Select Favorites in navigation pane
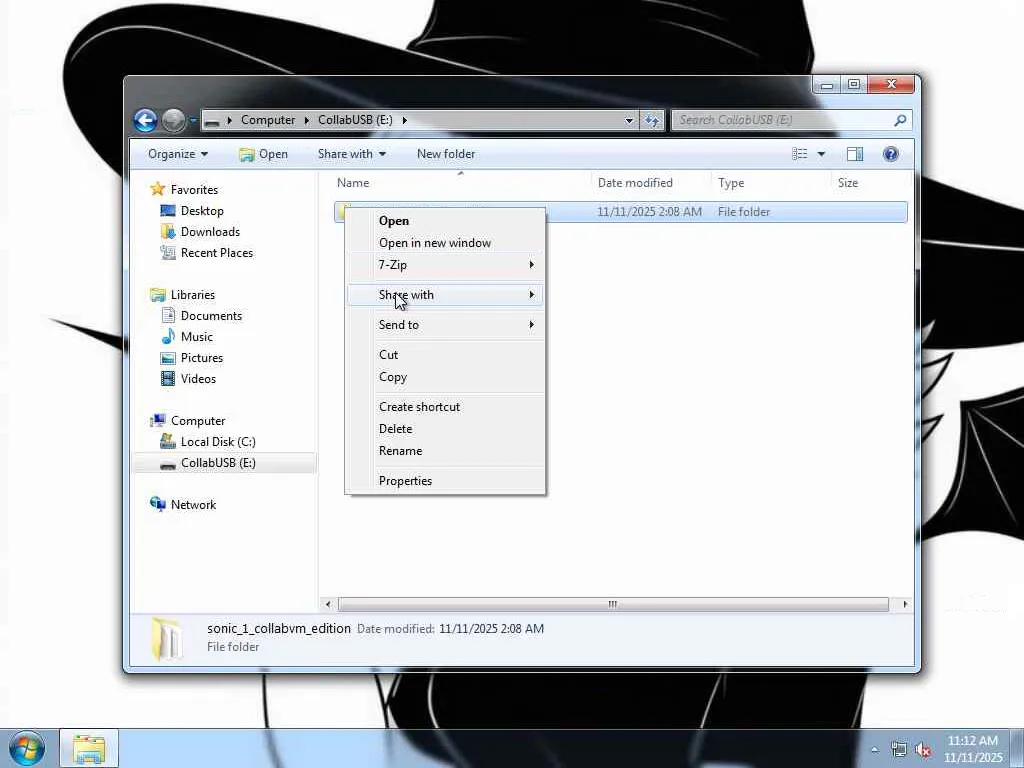Image resolution: width=1024 pixels, height=768 pixels. 194,189
